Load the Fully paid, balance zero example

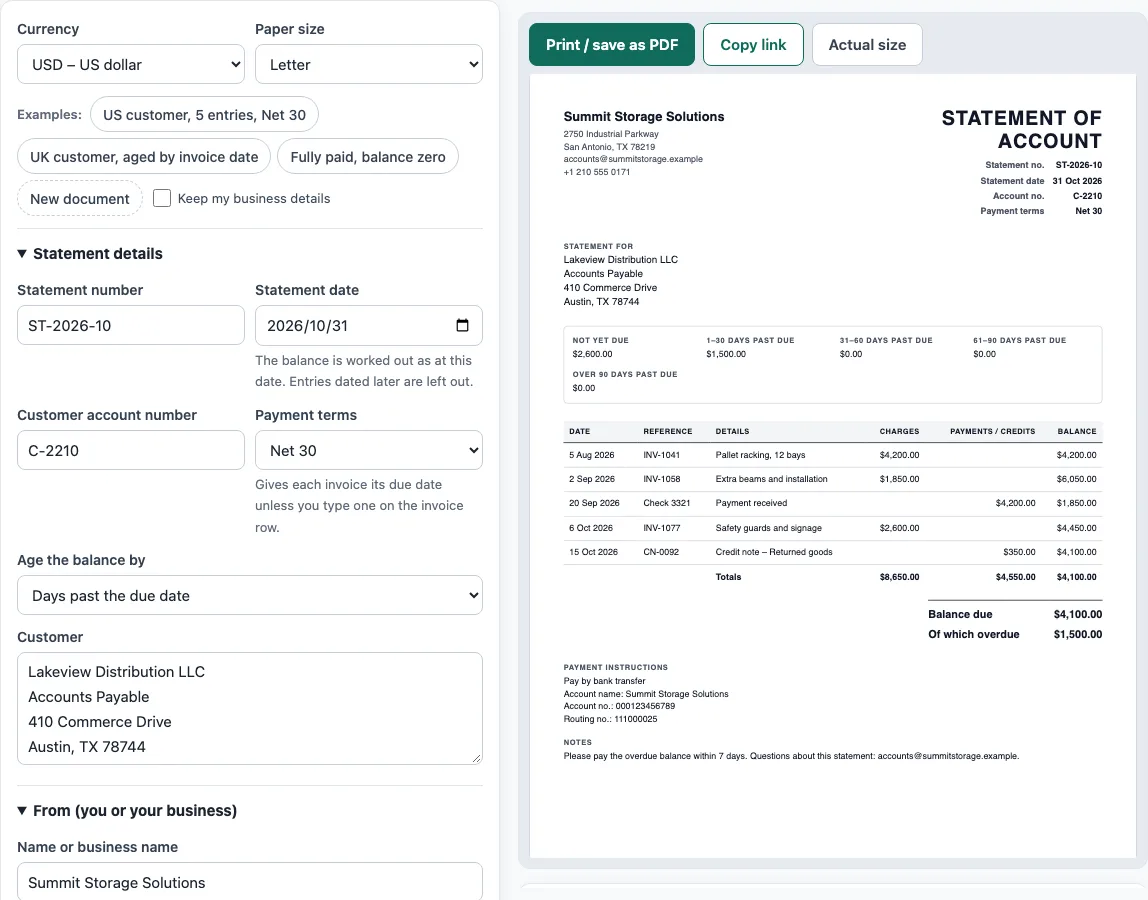click(368, 157)
